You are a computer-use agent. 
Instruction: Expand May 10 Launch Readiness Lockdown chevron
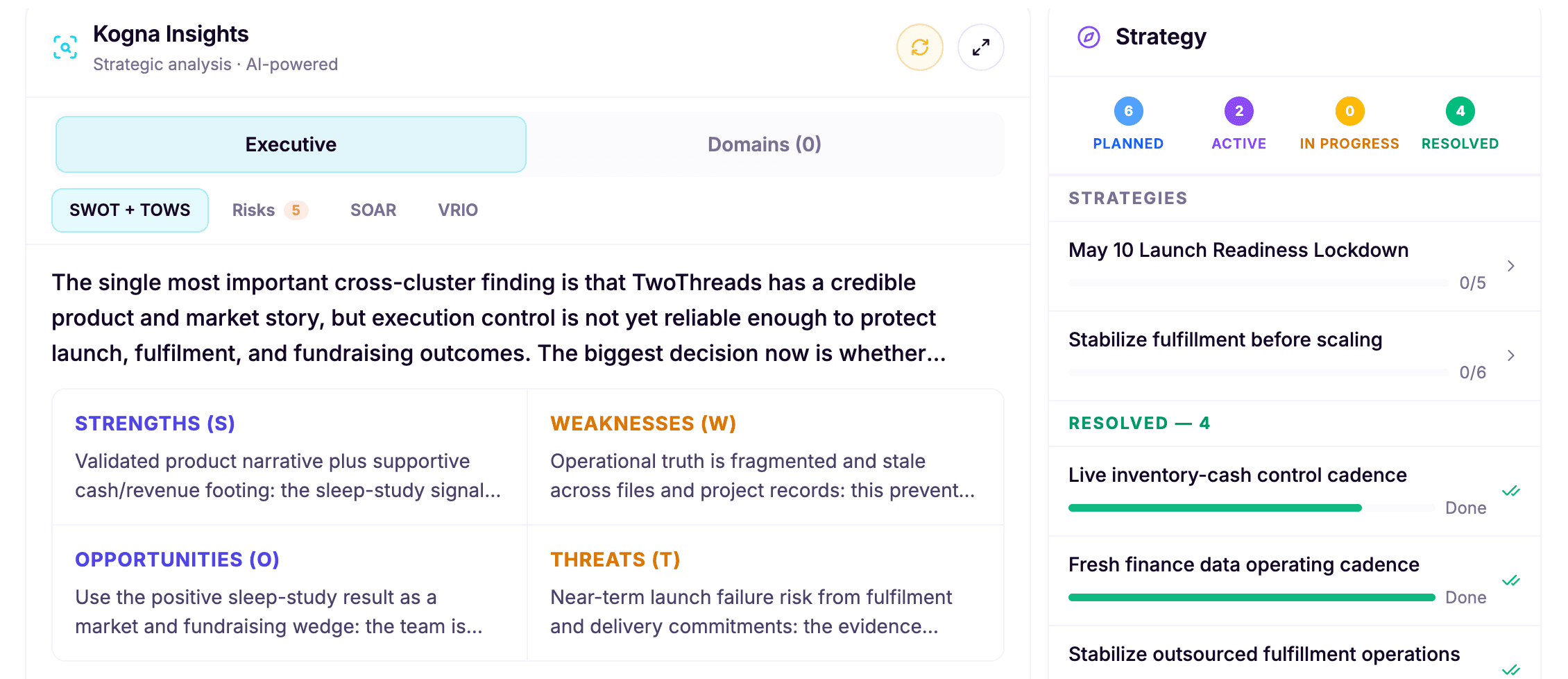(x=1510, y=266)
